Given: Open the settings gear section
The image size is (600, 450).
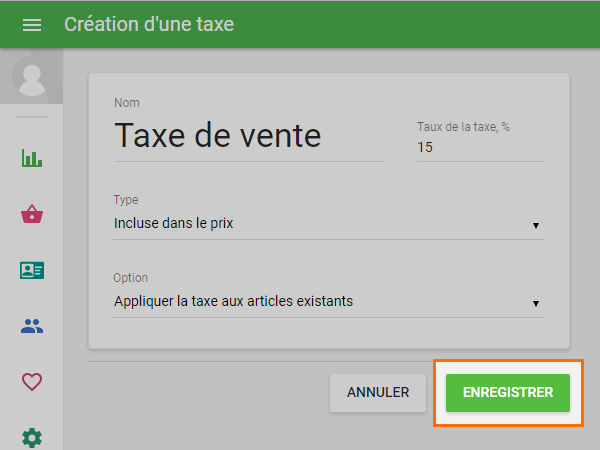Looking at the screenshot, I should 32,438.
